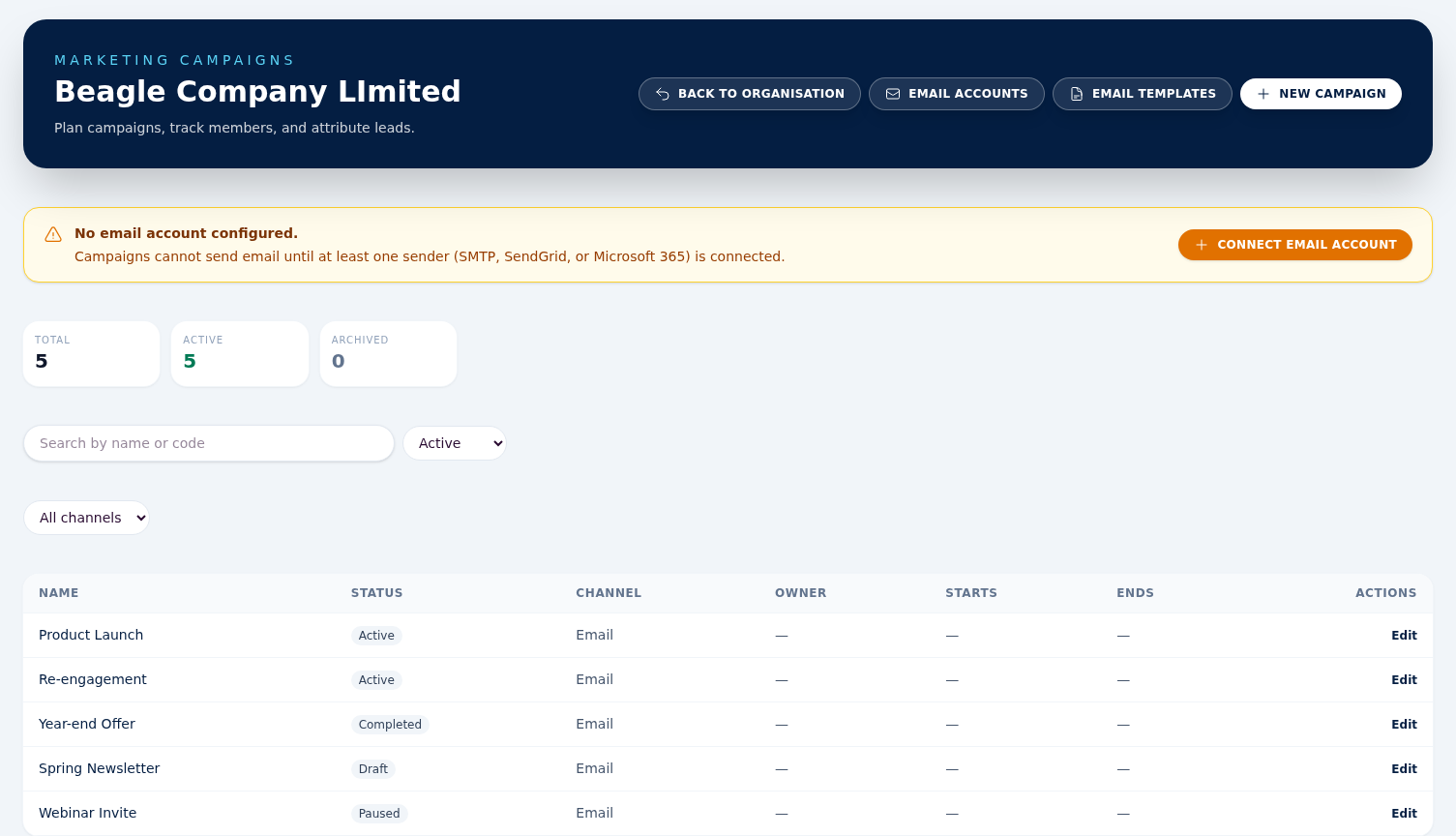Image resolution: width=1456 pixels, height=836 pixels.
Task: Click the Spring Newsletter campaign name
Action: [99, 768]
